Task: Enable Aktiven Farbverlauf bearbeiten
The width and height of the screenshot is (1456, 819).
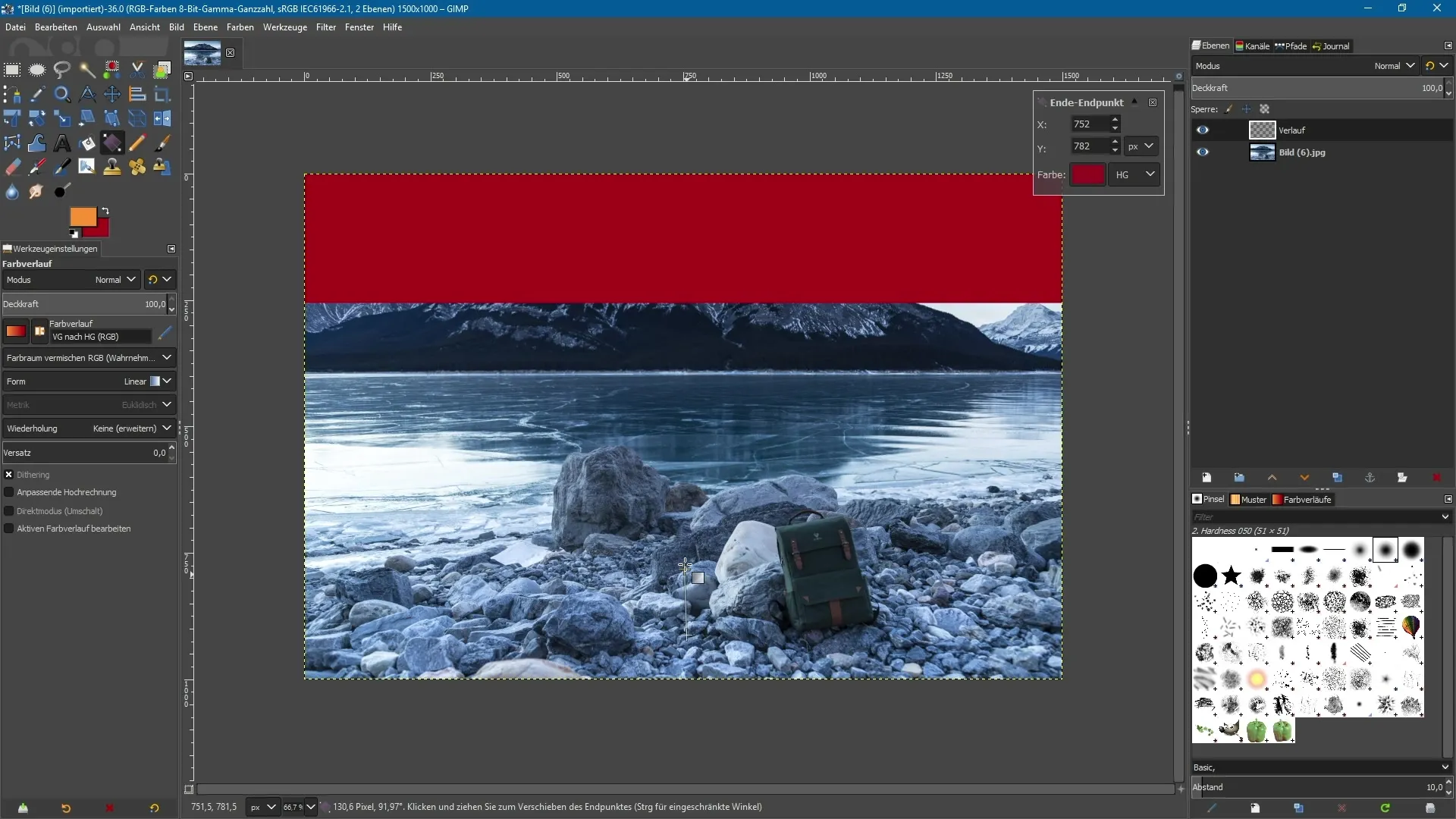Action: [9, 529]
